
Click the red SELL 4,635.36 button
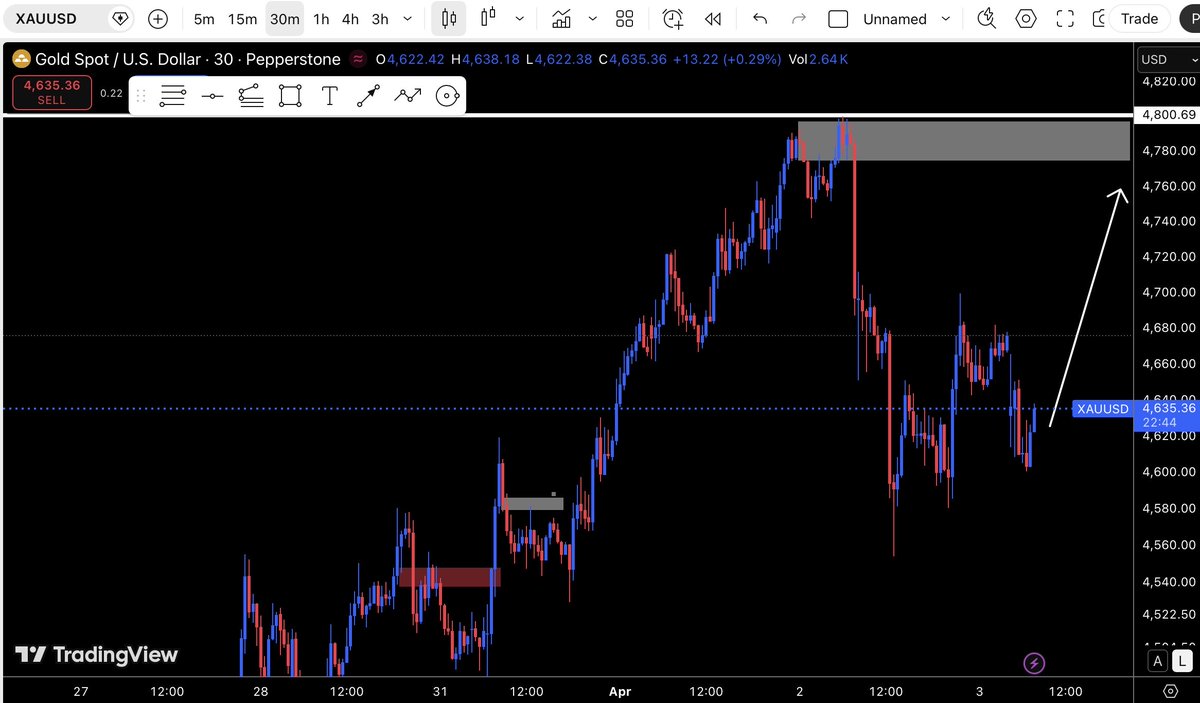click(x=52, y=92)
